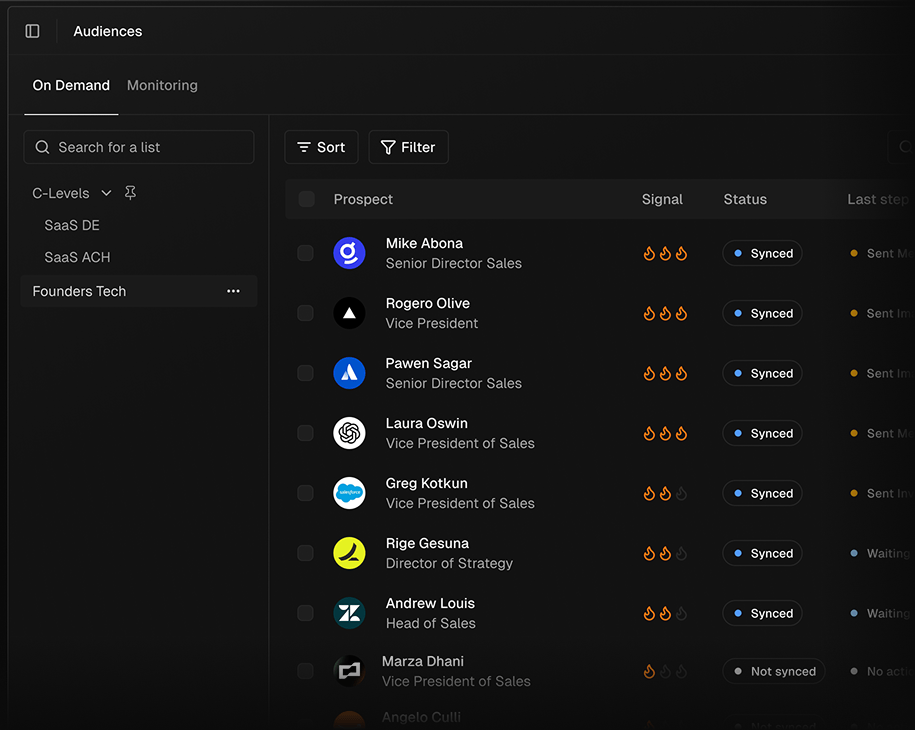Select the On Demand tab
Viewport: 915px width, 730px height.
[71, 85]
